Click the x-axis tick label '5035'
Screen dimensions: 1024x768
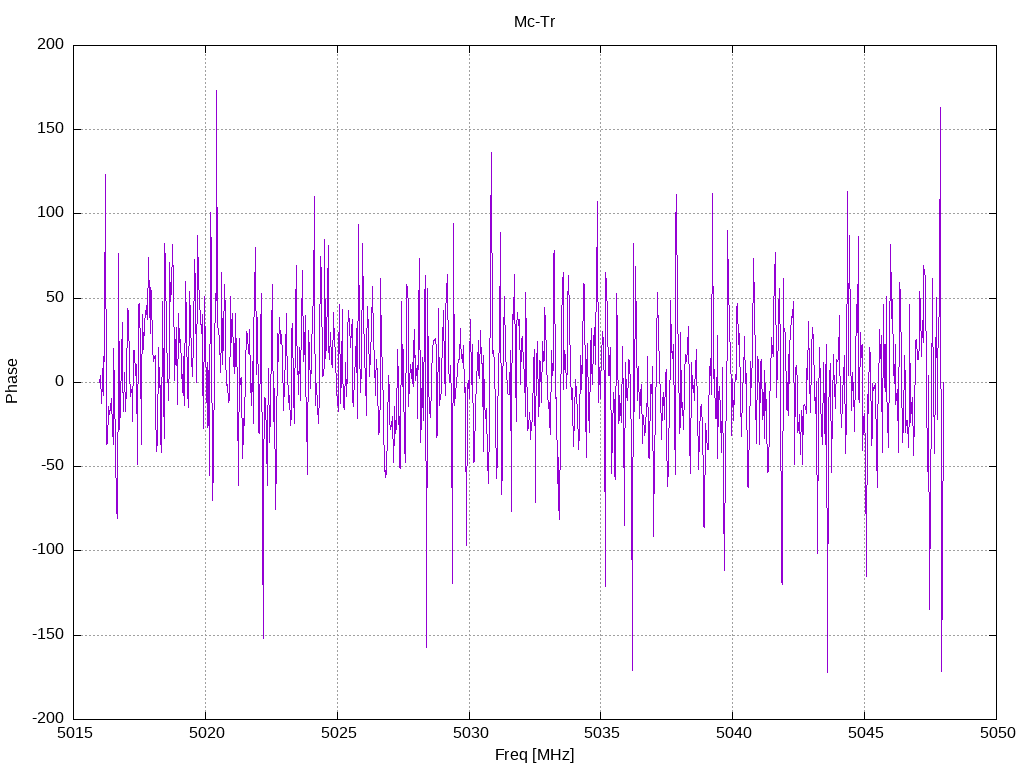pos(601,733)
